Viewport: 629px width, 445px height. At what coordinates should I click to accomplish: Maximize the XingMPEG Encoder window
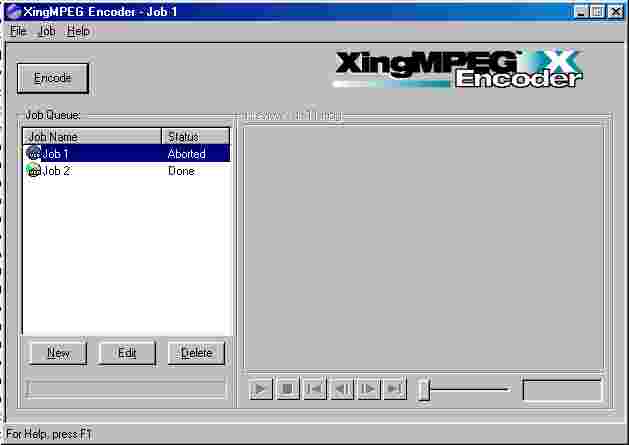coord(597,12)
